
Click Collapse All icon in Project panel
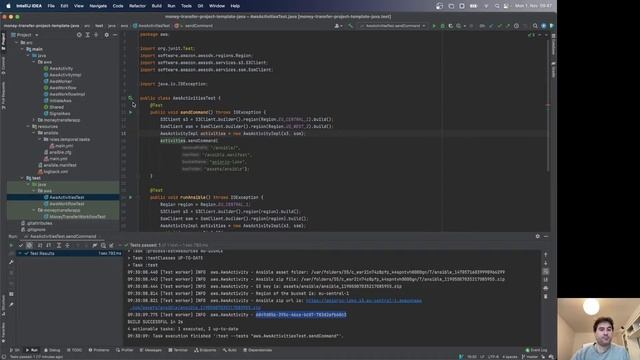(96, 35)
